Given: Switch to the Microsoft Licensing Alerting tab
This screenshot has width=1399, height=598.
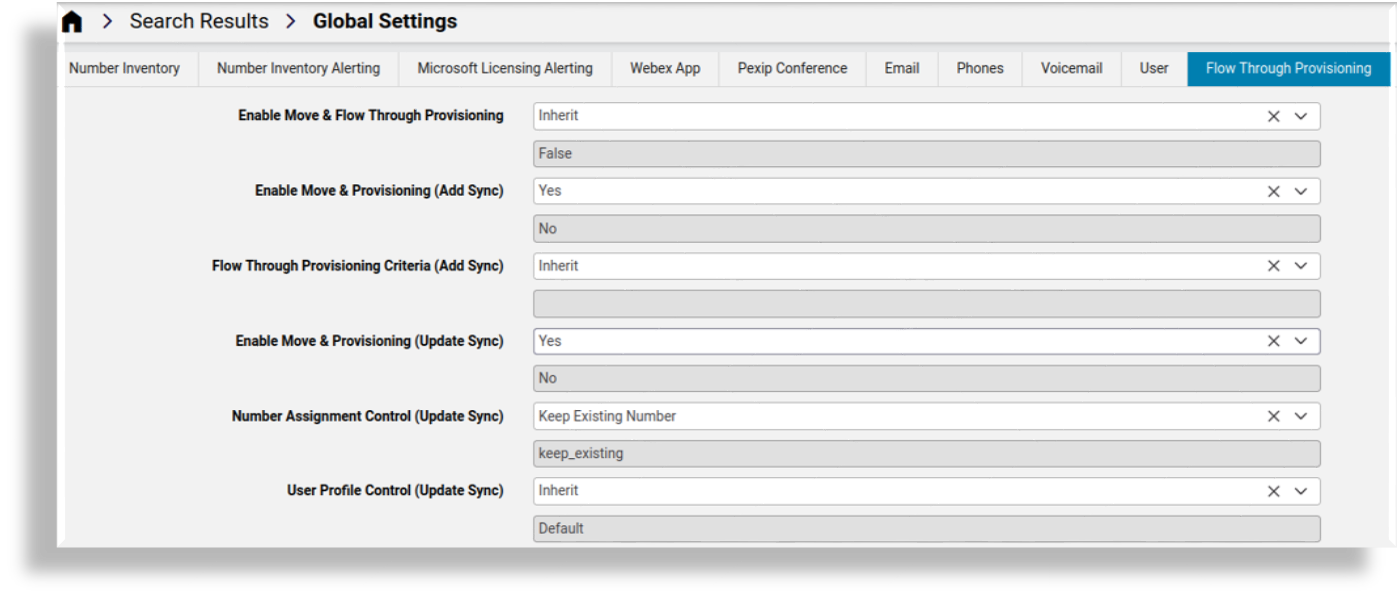Looking at the screenshot, I should pyautogui.click(x=504, y=68).
